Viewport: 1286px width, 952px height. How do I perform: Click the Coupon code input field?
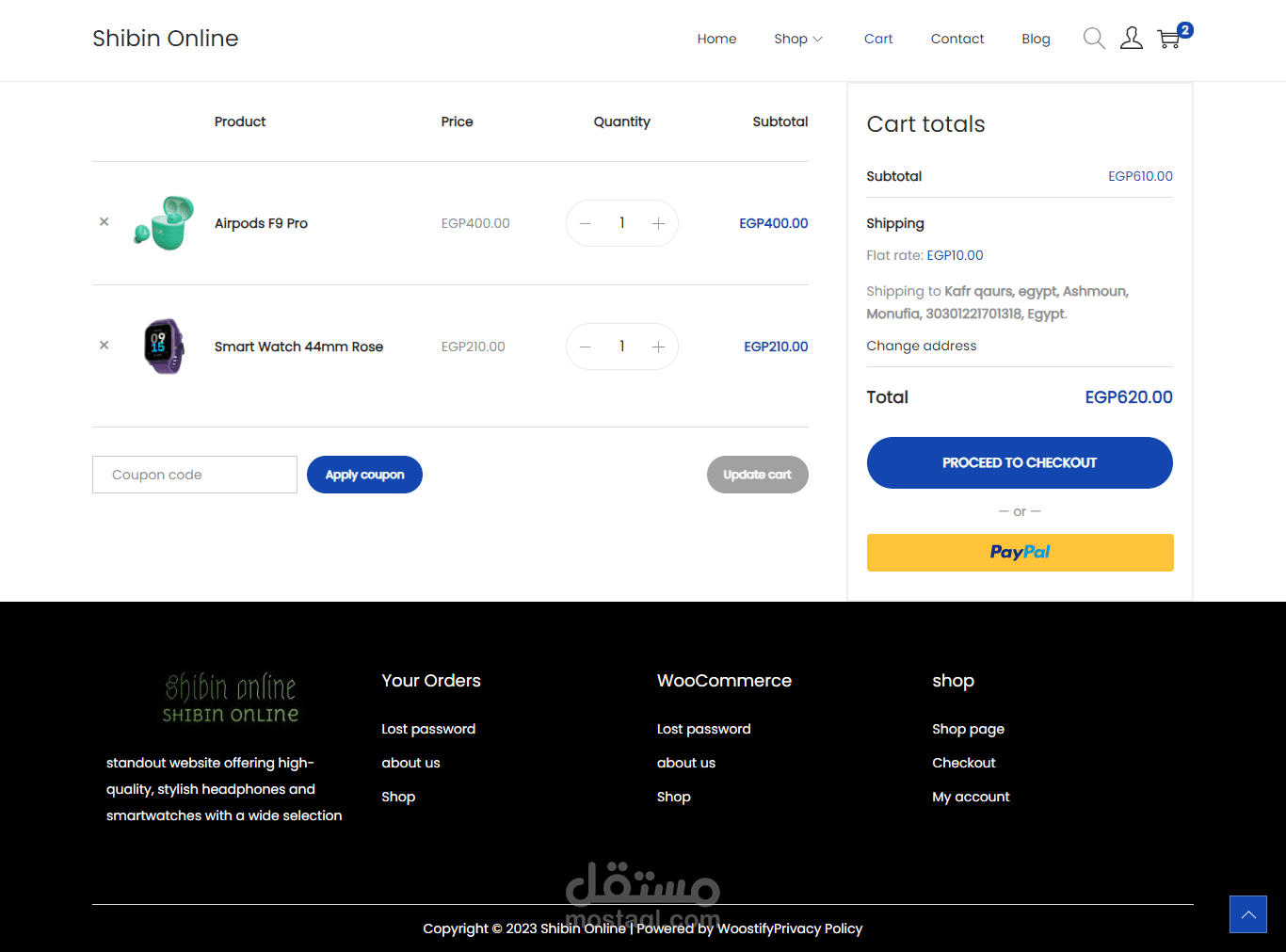(x=195, y=475)
